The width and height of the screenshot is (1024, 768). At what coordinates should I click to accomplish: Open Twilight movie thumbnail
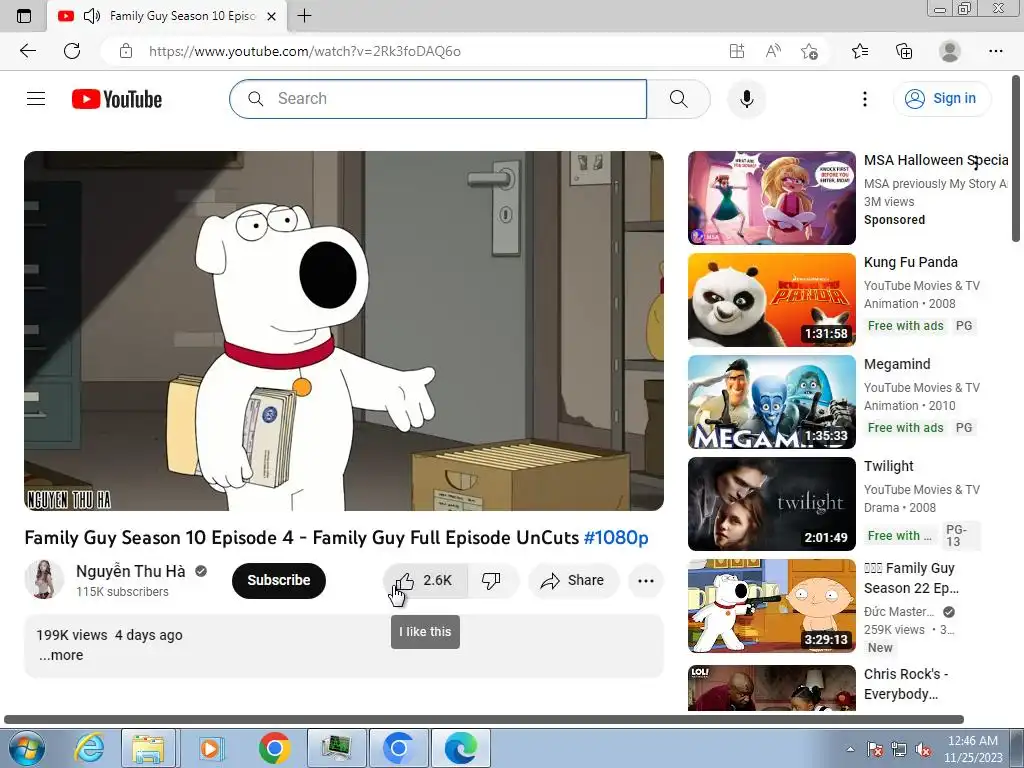(771, 504)
